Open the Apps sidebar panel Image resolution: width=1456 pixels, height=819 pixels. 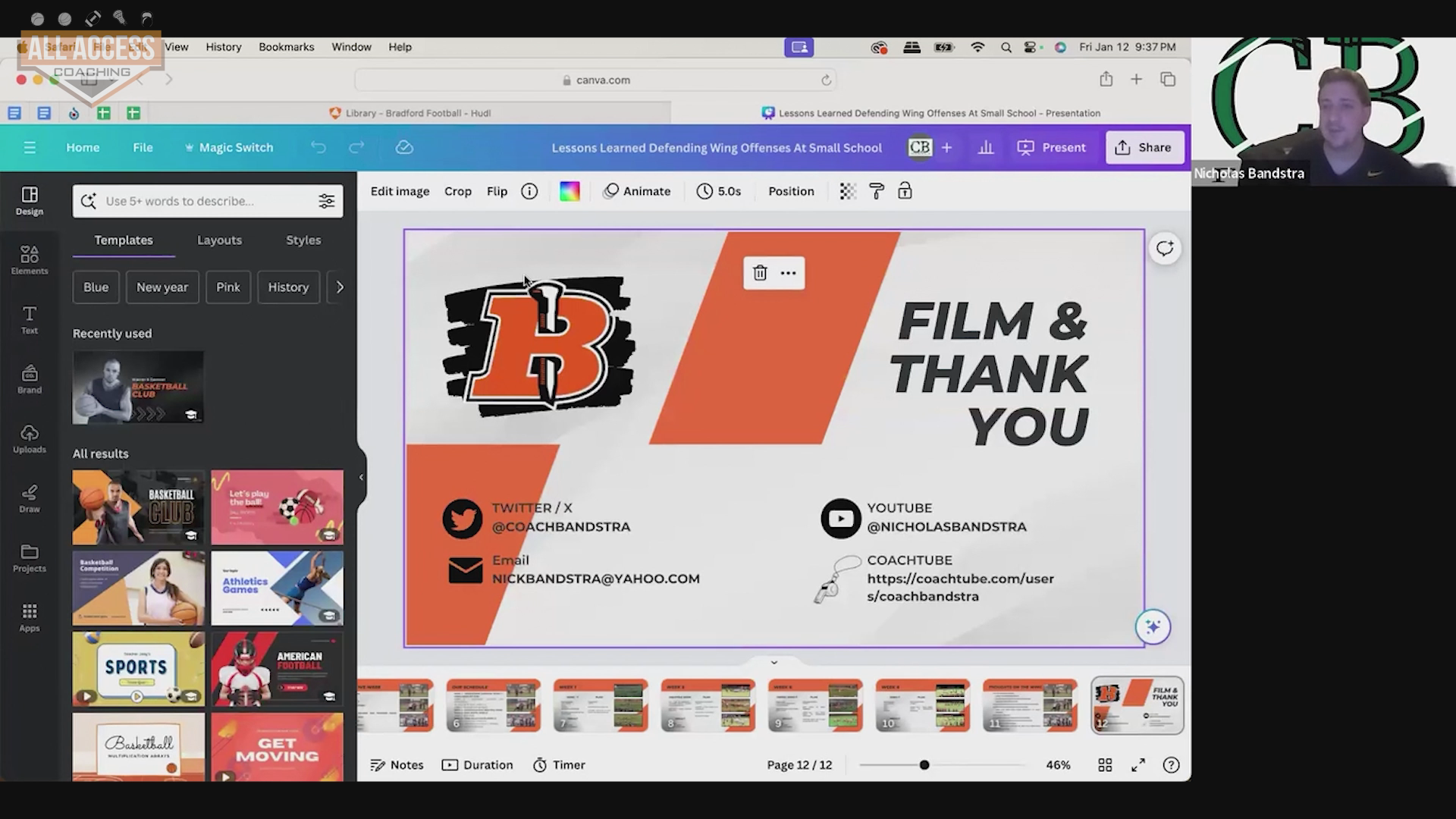pyautogui.click(x=30, y=617)
